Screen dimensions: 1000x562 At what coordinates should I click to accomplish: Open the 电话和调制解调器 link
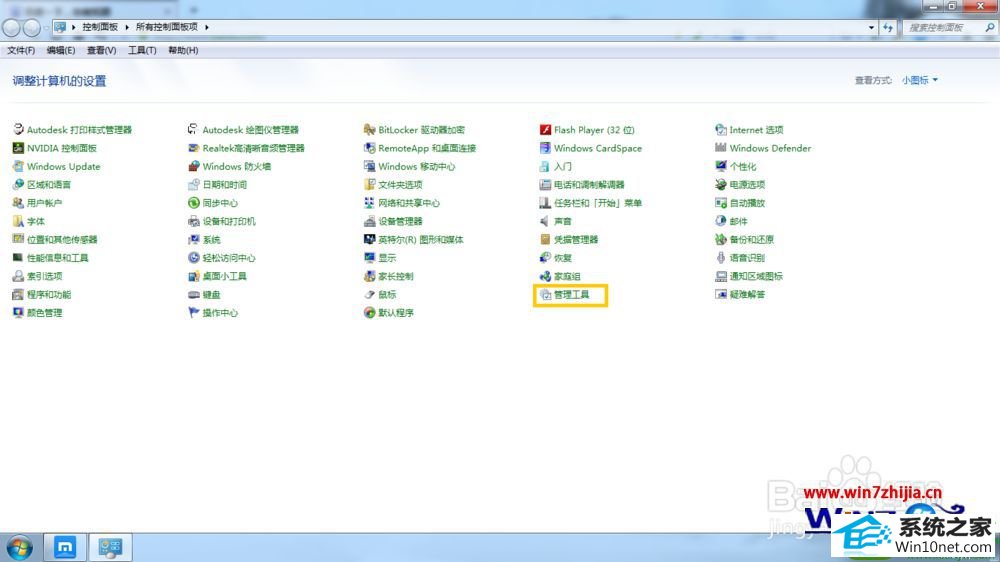tap(589, 185)
